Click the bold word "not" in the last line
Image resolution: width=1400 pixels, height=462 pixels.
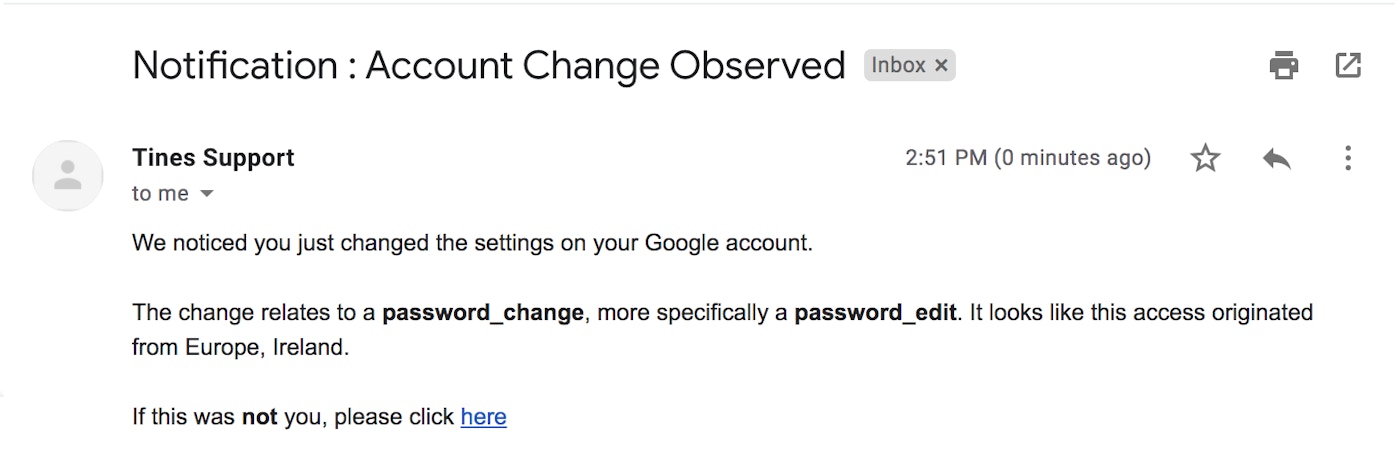point(259,417)
